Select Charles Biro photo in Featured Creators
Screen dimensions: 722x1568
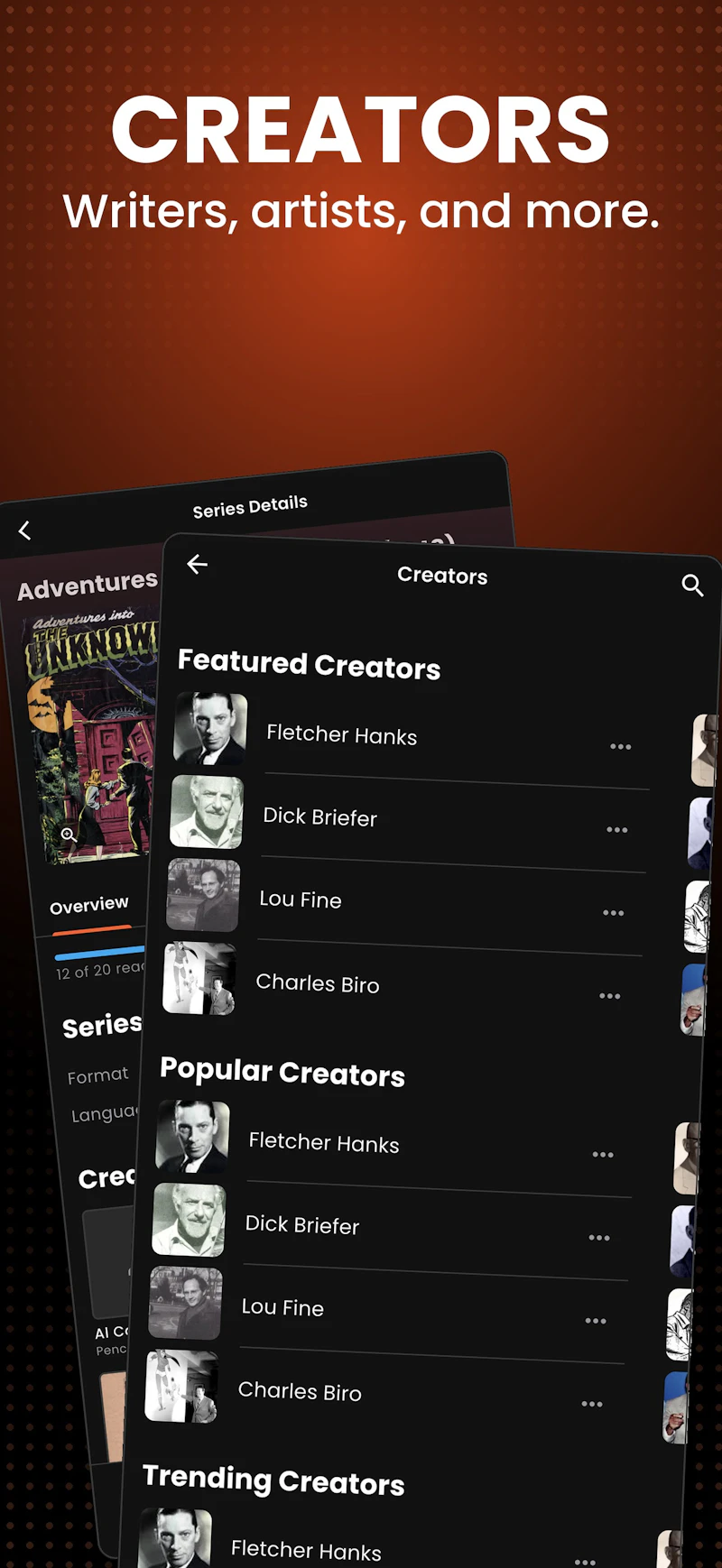(199, 978)
